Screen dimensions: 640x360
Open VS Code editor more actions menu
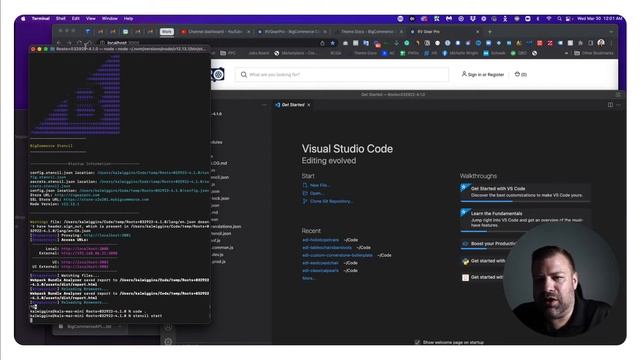point(619,105)
